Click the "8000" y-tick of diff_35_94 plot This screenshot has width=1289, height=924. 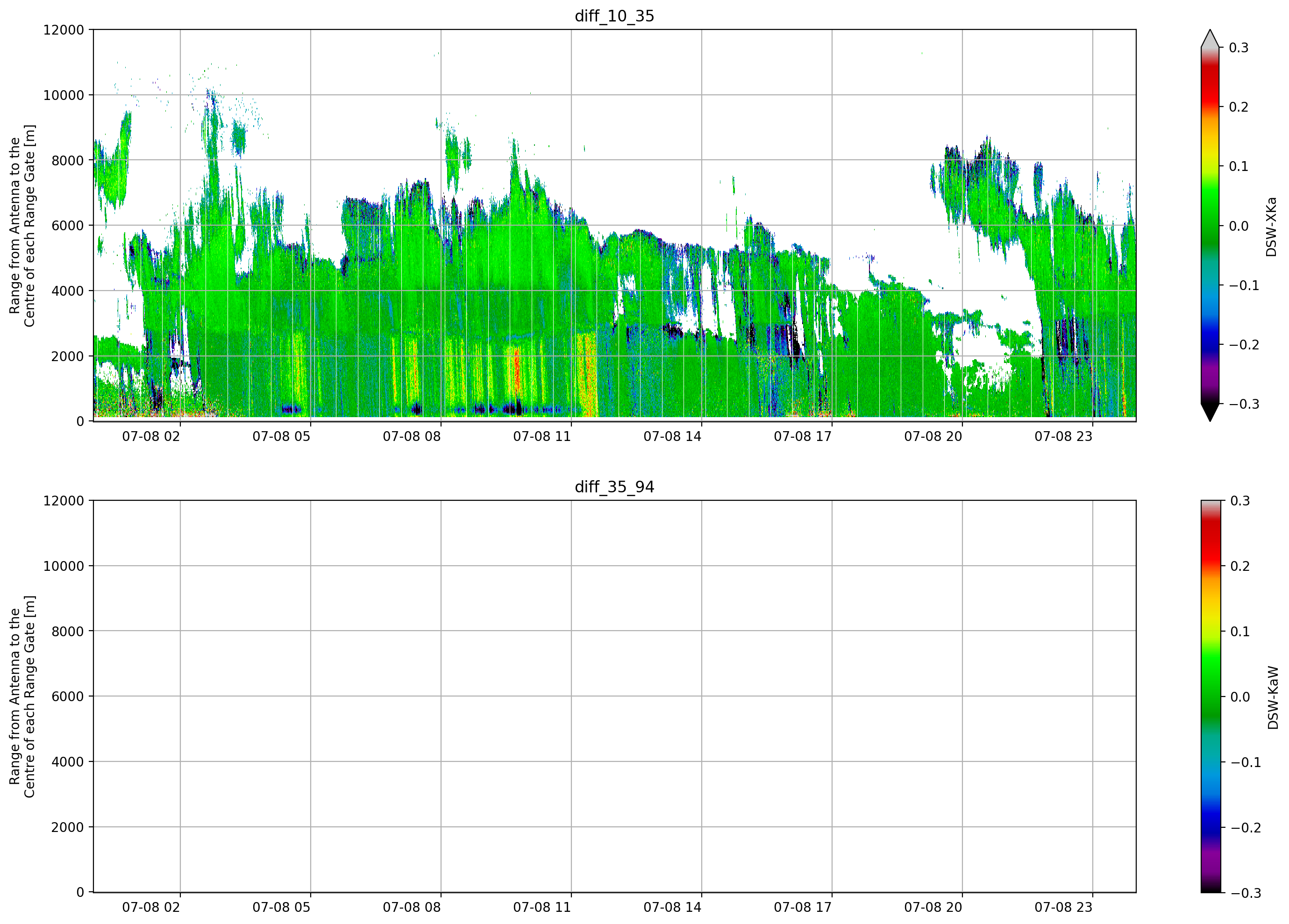click(68, 632)
